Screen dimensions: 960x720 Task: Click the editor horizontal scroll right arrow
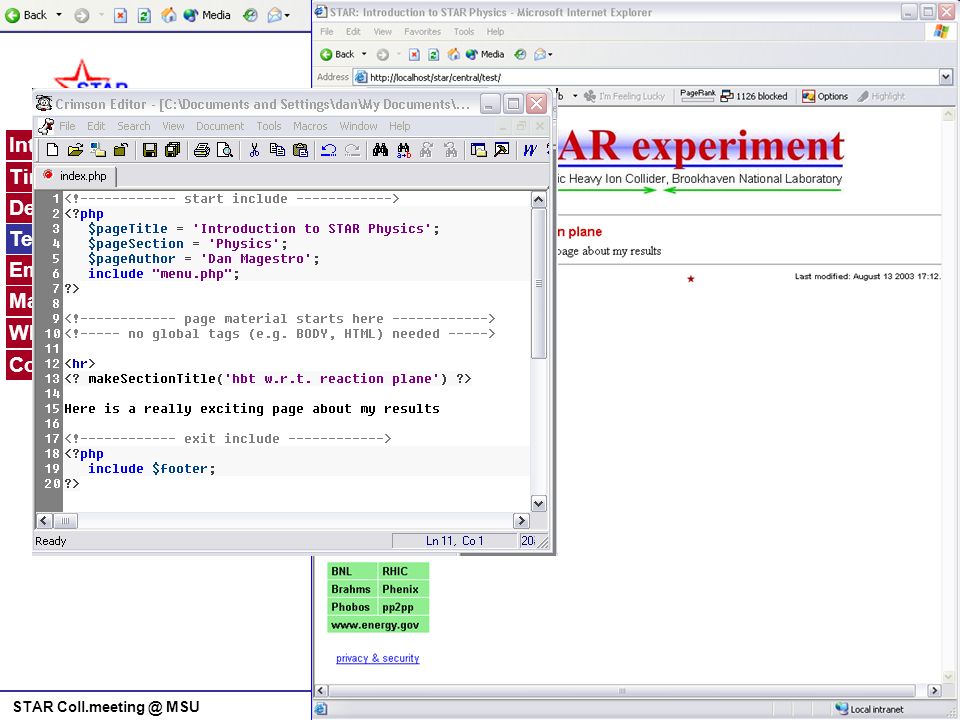(521, 521)
